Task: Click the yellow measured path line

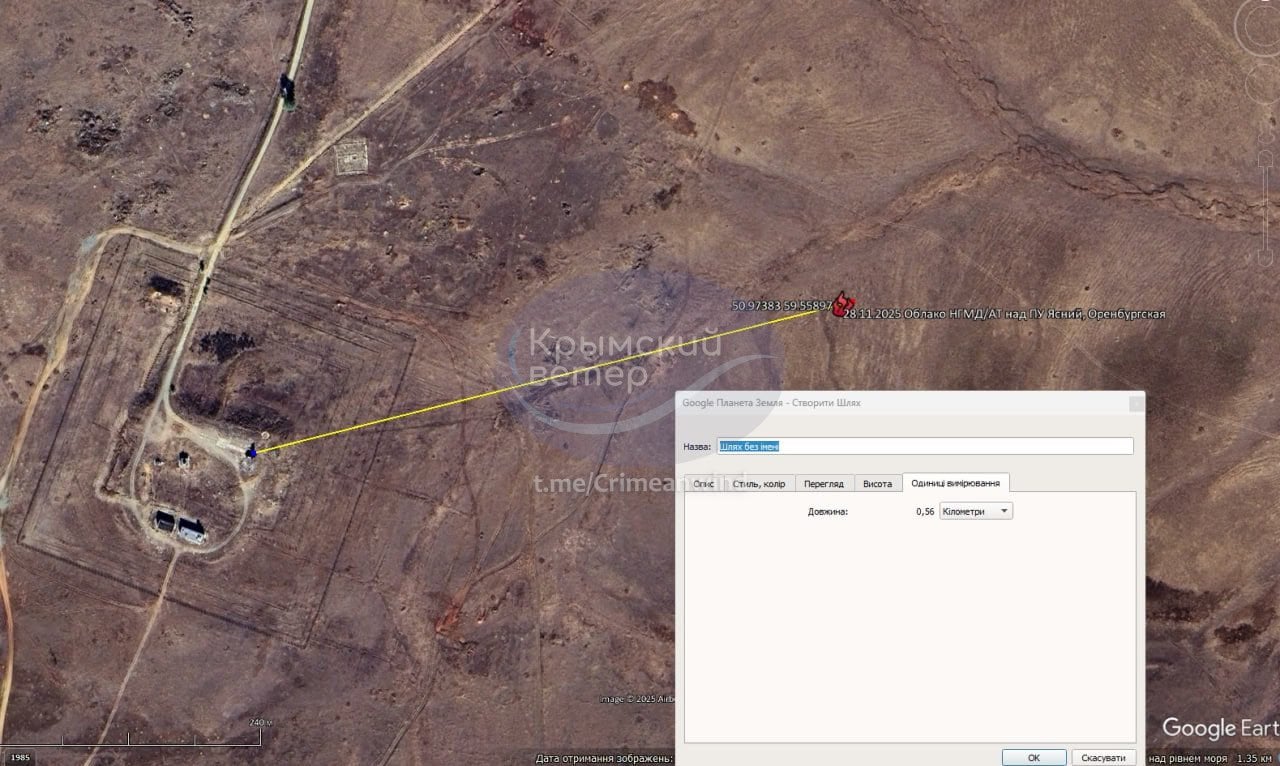Action: tap(540, 382)
